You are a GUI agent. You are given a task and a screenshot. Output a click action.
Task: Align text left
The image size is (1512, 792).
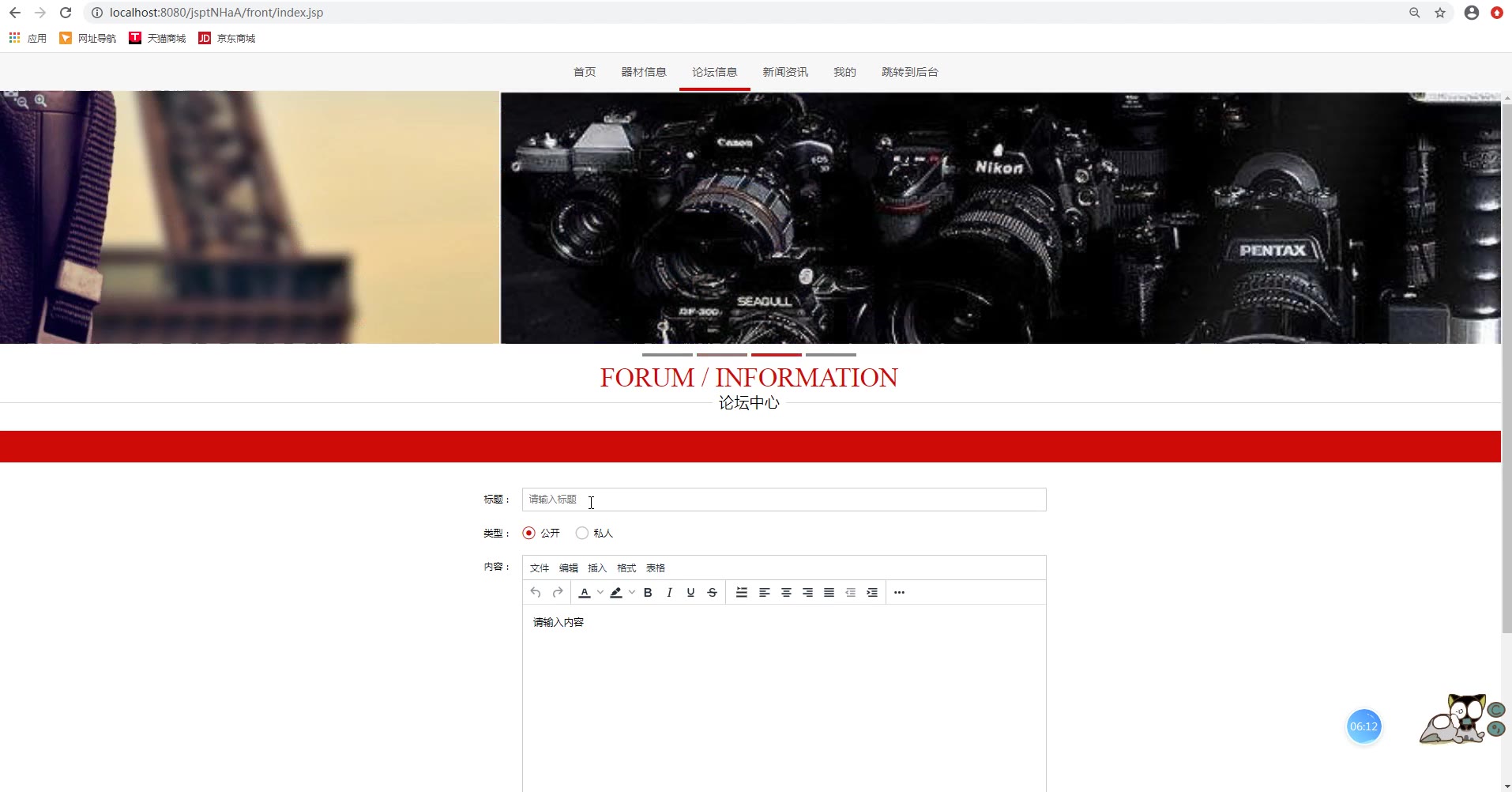pos(764,592)
